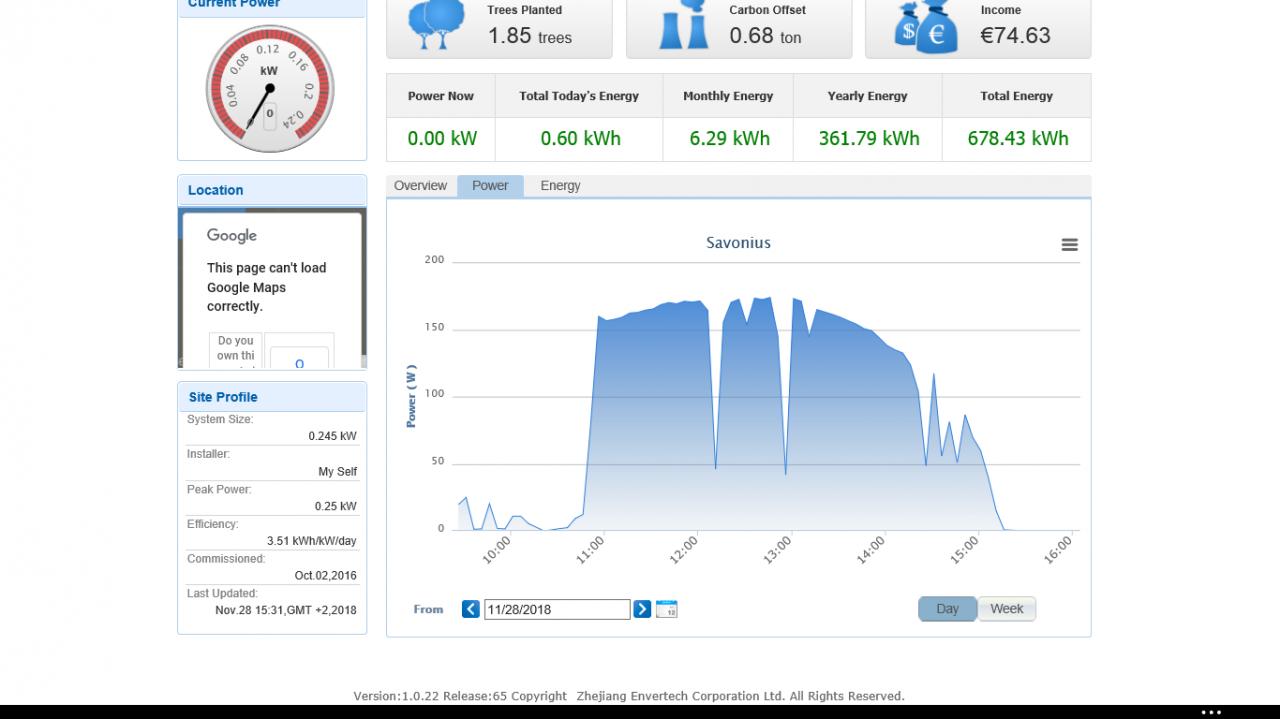Open the Energy tab
Screen dimensions: 1280x719
pos(560,186)
